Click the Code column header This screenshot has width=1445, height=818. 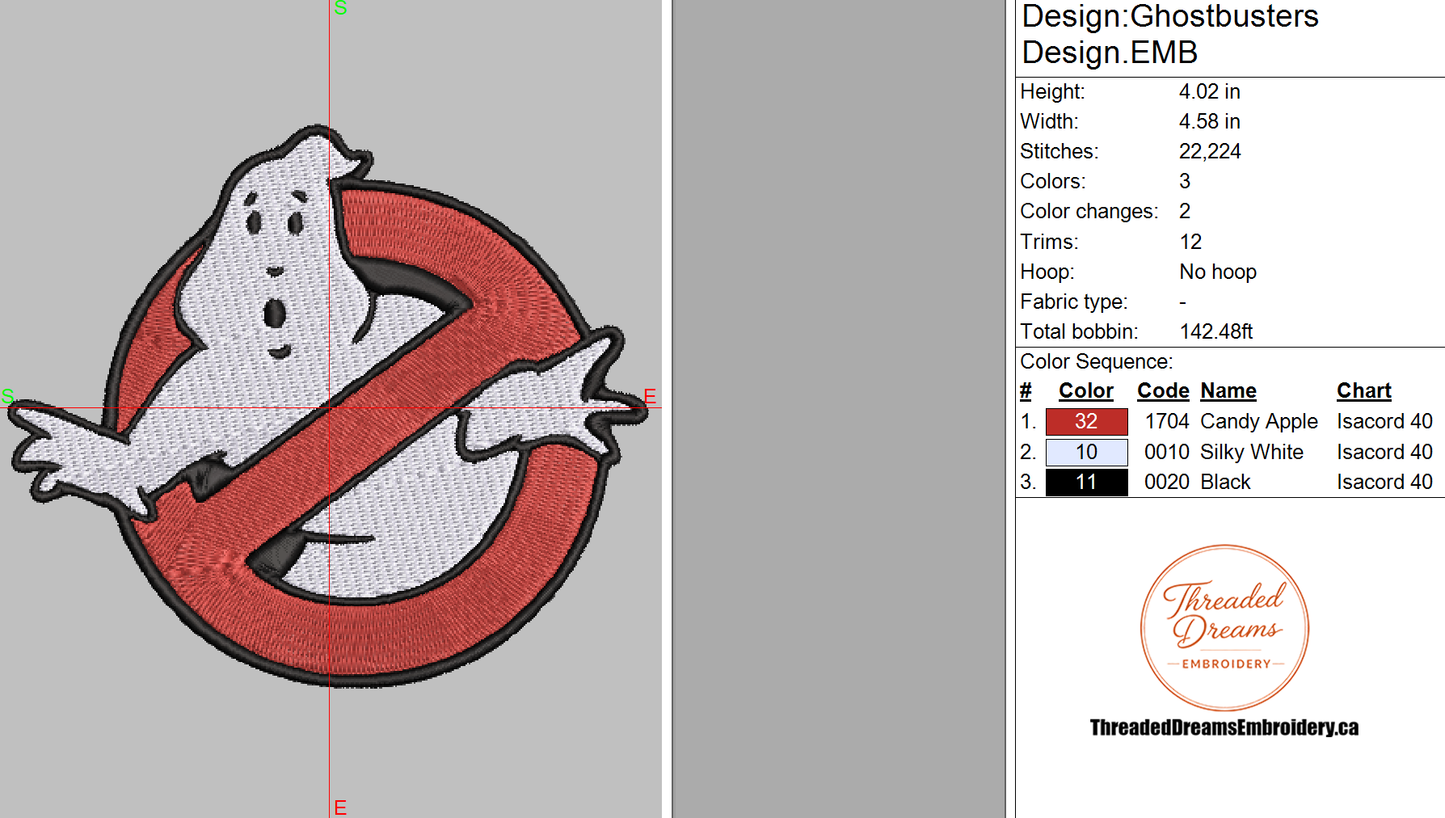click(x=1163, y=391)
